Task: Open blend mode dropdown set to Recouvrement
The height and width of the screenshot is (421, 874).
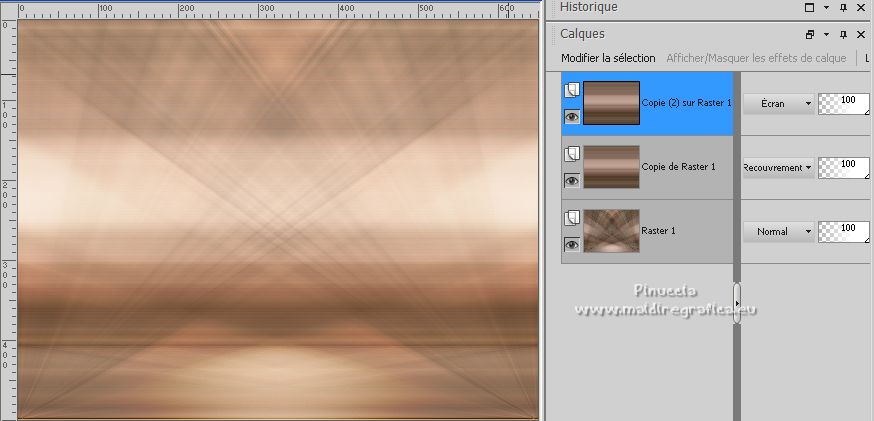Action: point(779,168)
